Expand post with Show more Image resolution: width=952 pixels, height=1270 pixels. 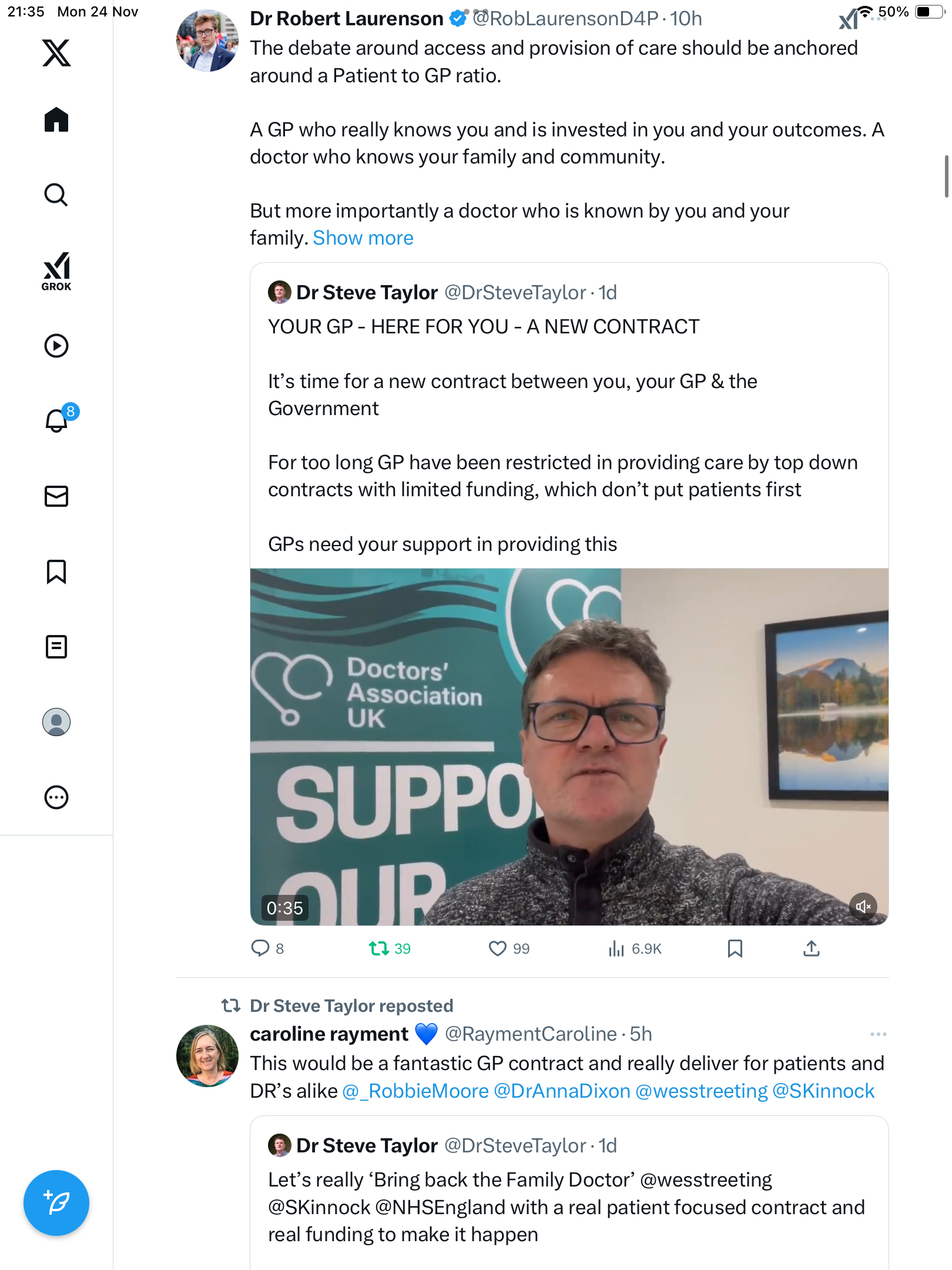tap(363, 238)
